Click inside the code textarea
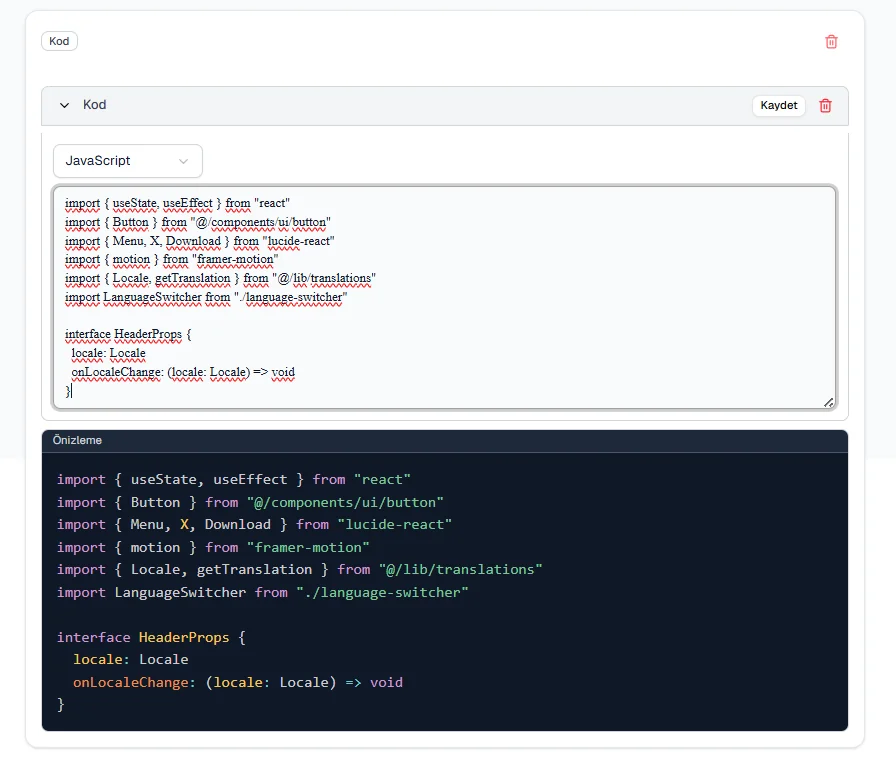Viewport: 896px width, 761px height. click(444, 297)
